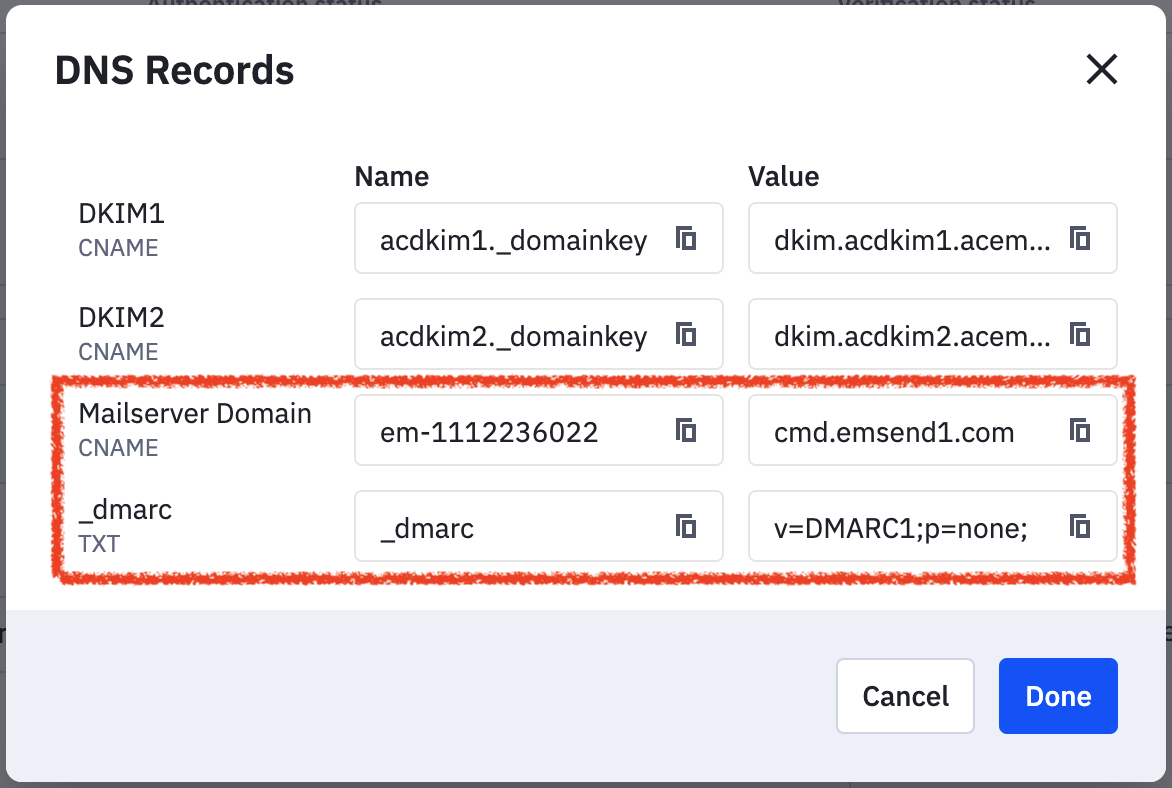
Task: Copy the DKIM1 record name
Action: click(686, 238)
